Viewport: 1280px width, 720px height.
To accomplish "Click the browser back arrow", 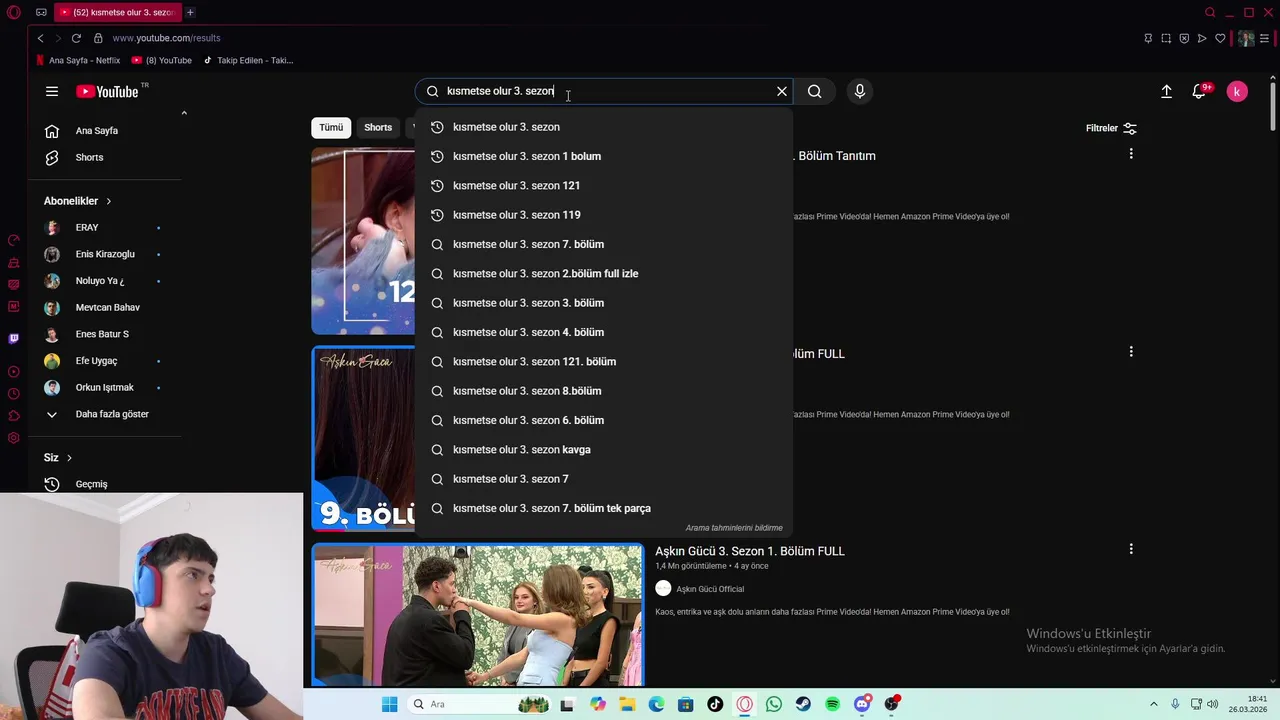I will point(40,38).
